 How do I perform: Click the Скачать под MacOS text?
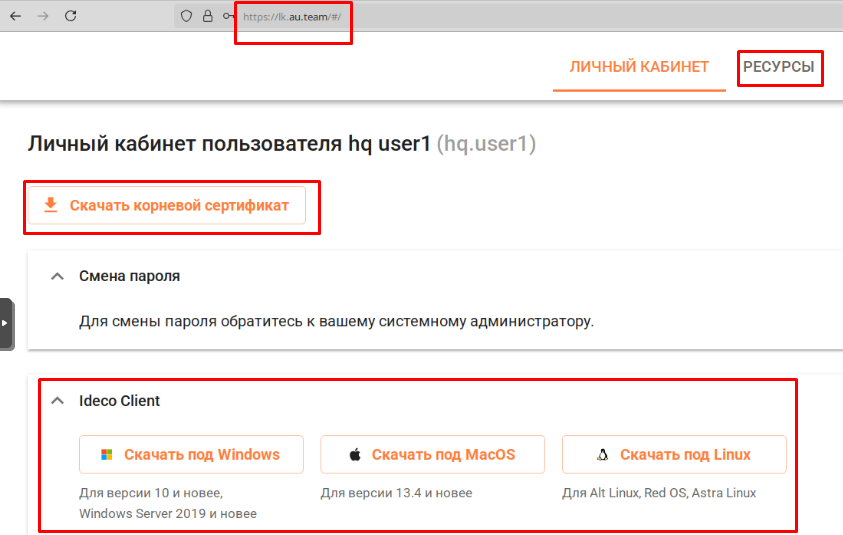click(x=443, y=455)
